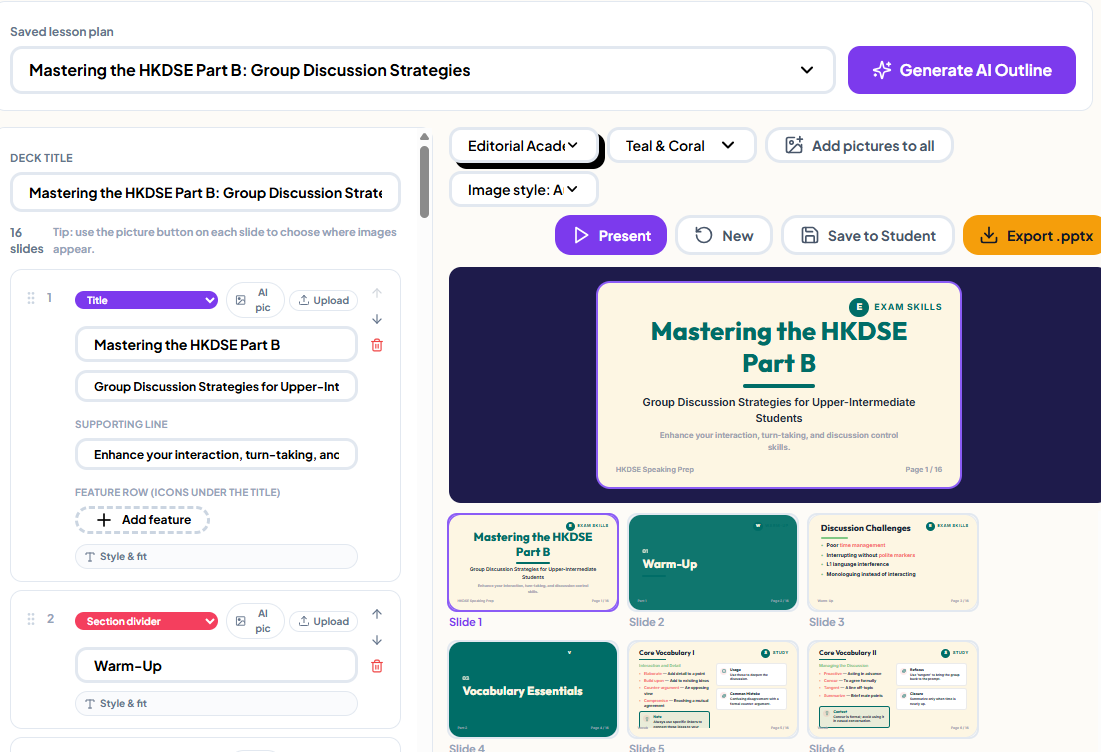Open Style & fit for Warm-Up slide
1101x752 pixels.
(x=216, y=703)
